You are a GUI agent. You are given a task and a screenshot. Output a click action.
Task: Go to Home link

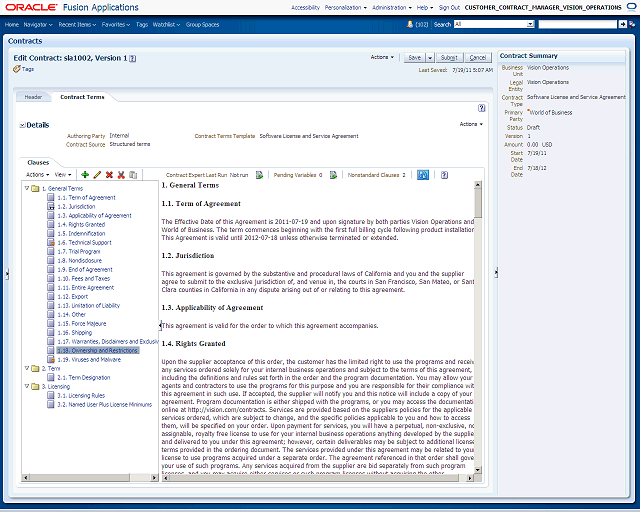click(x=12, y=24)
